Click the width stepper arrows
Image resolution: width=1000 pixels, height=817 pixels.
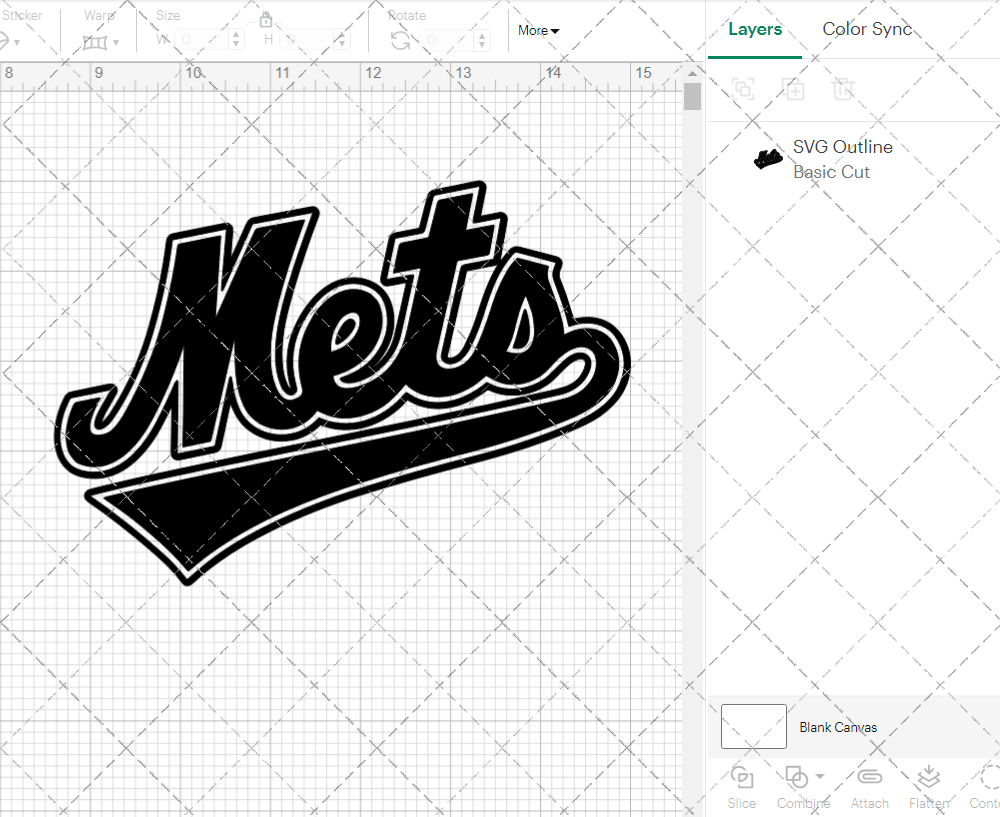coord(237,40)
